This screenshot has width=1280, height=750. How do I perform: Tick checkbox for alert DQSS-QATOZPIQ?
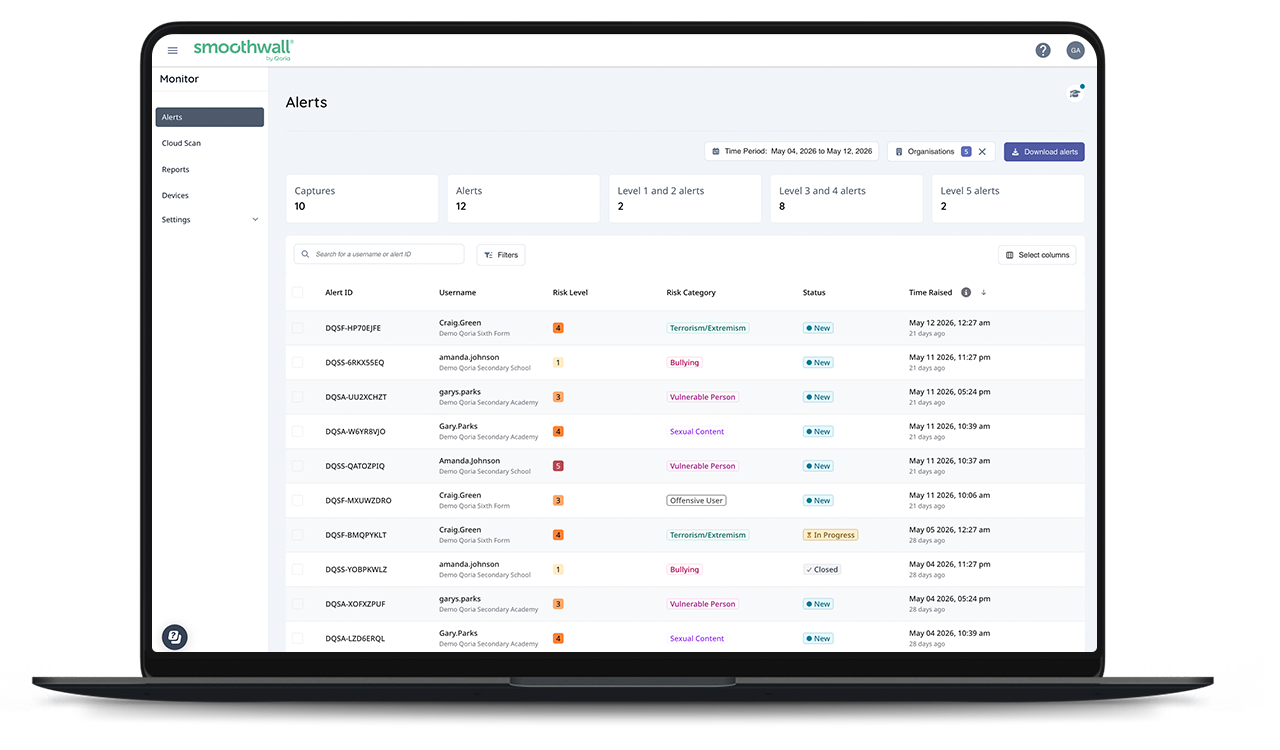coord(297,466)
